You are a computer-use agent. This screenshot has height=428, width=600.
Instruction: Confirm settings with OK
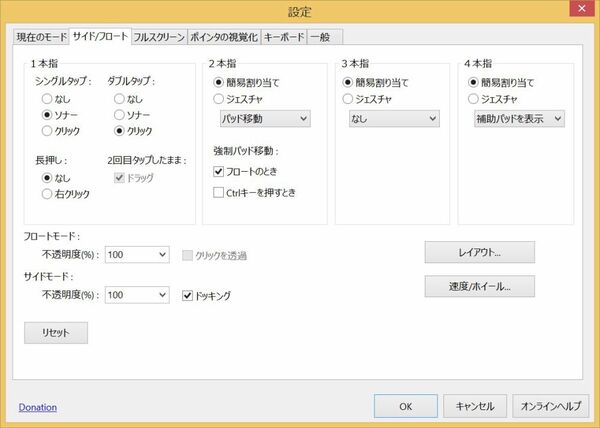pos(406,406)
